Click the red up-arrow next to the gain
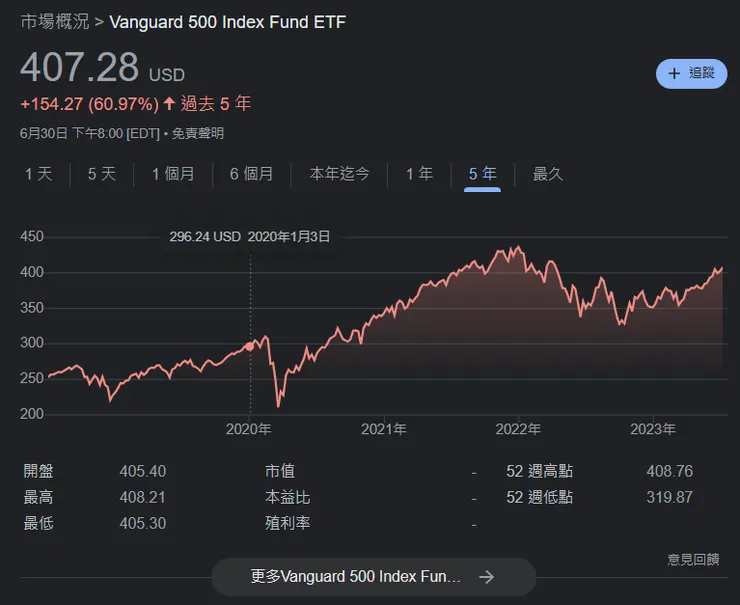740x605 pixels. tap(169, 104)
